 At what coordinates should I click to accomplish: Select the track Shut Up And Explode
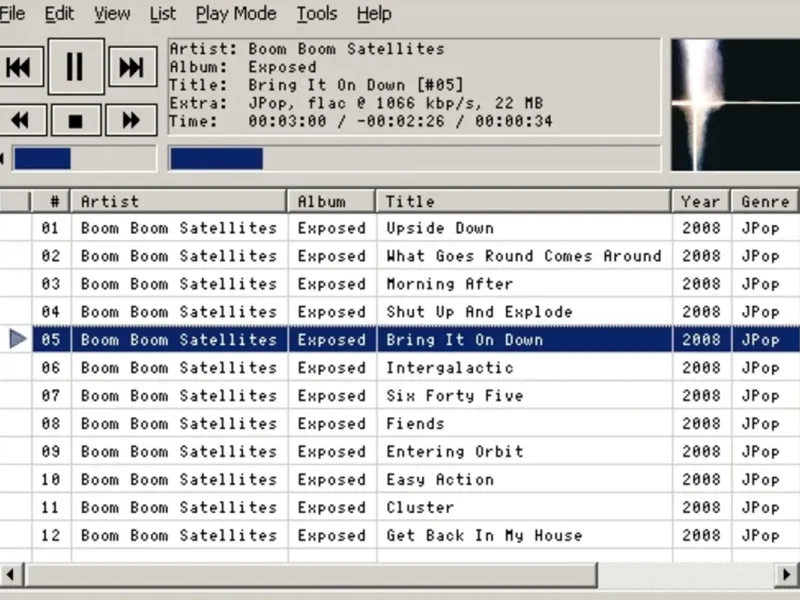click(479, 312)
